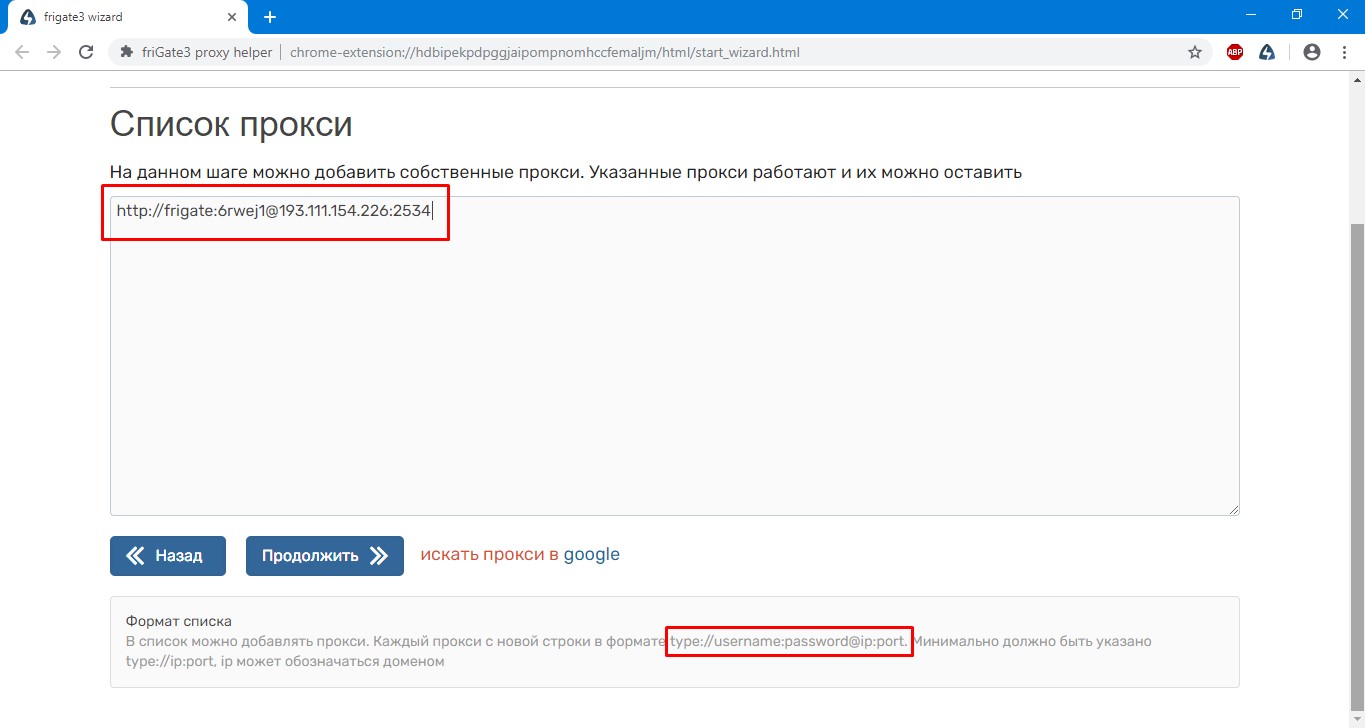Close the frigate3 wizard tab

[x=232, y=17]
